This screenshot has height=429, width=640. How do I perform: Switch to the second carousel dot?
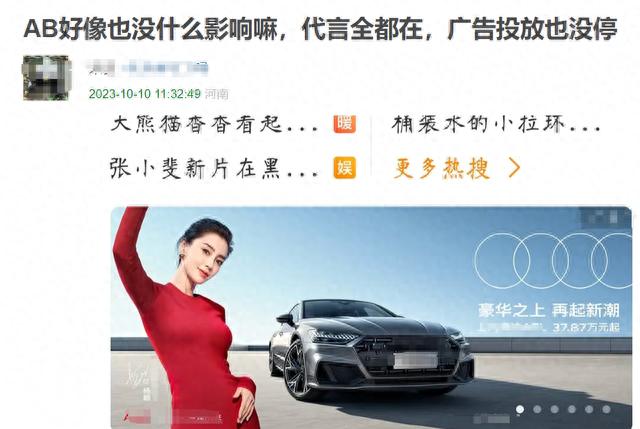point(537,409)
